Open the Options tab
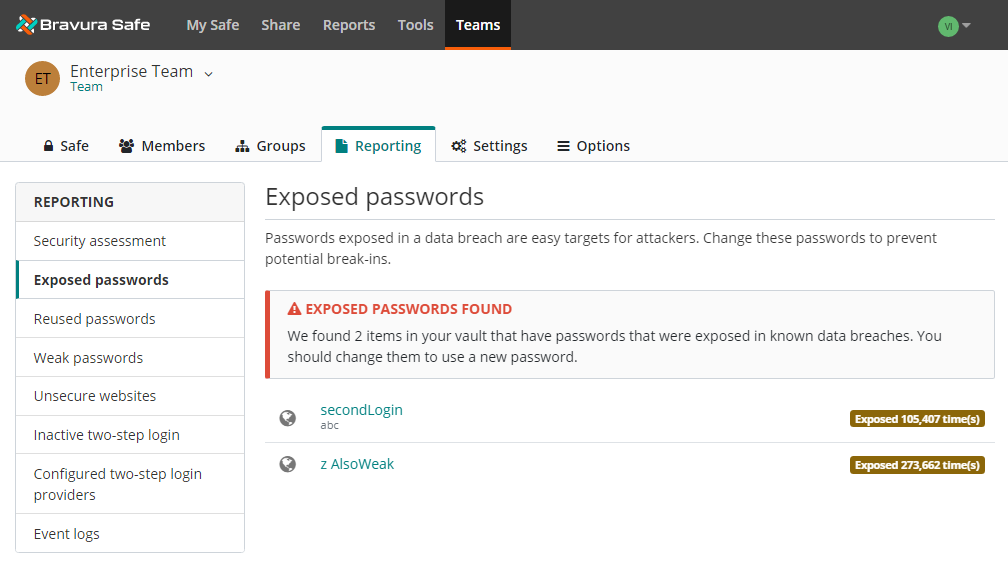1008x570 pixels. [593, 146]
